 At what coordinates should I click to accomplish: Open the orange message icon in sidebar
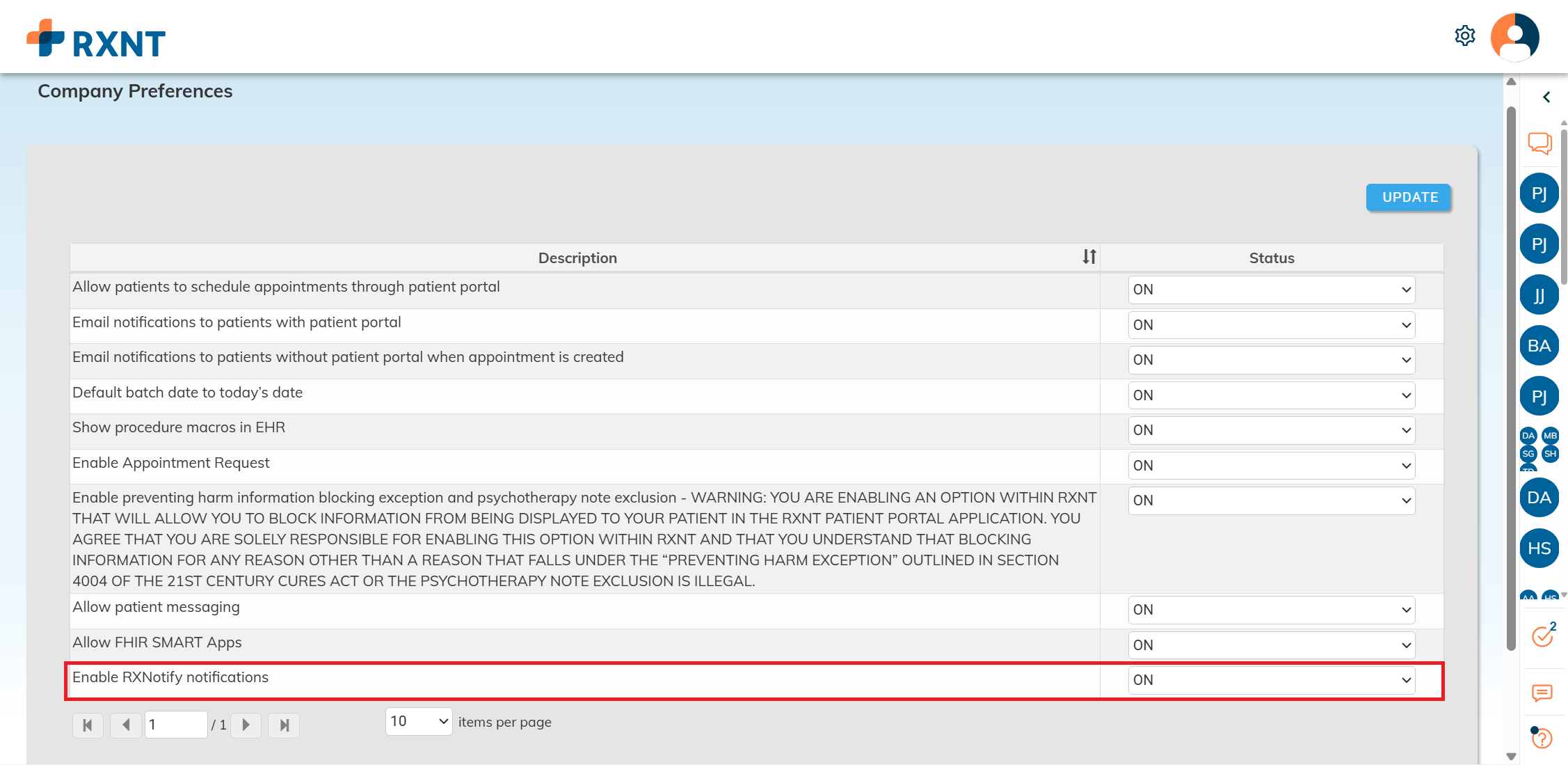pyautogui.click(x=1542, y=693)
